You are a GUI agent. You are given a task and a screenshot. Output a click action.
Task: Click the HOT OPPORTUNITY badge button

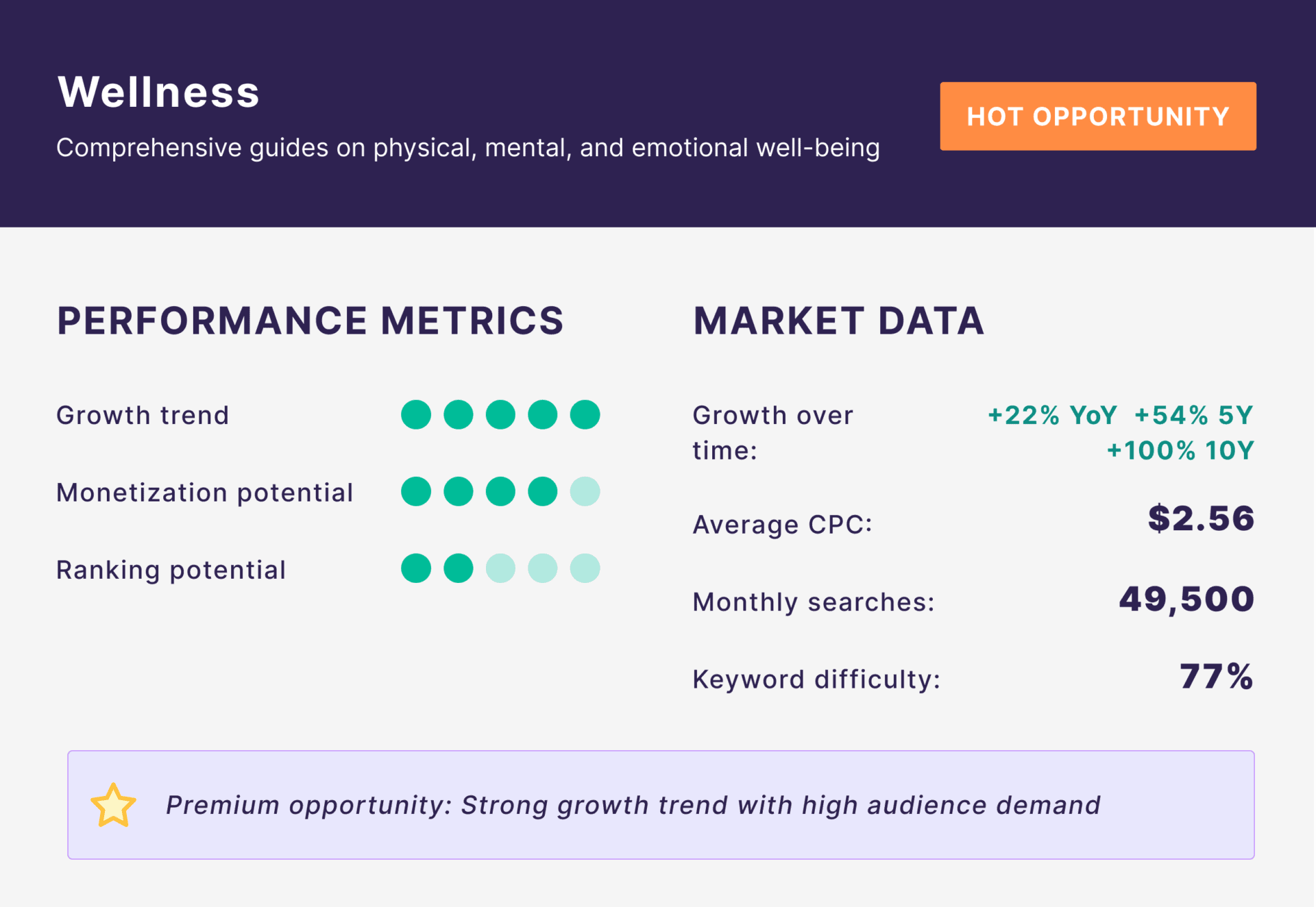pyautogui.click(x=1097, y=116)
